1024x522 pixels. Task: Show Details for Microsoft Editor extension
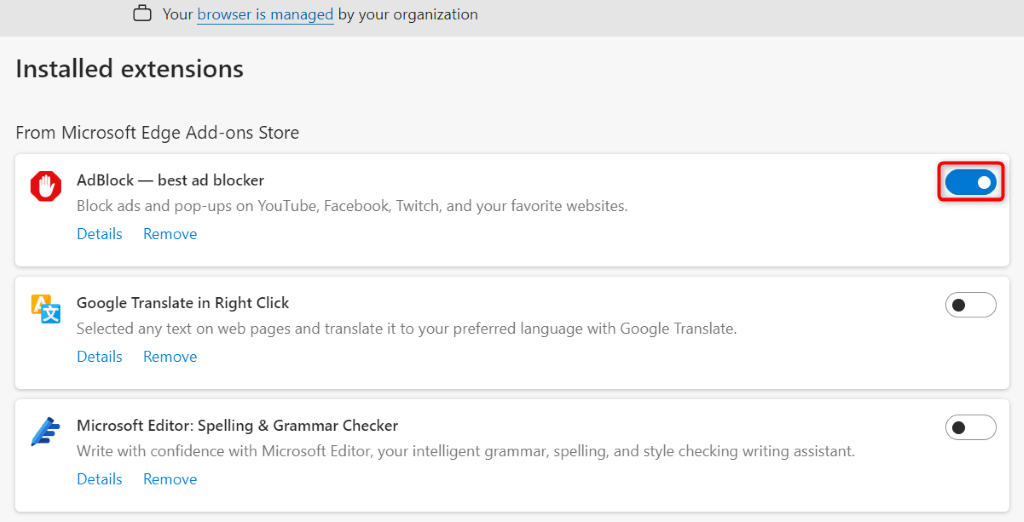coord(99,479)
